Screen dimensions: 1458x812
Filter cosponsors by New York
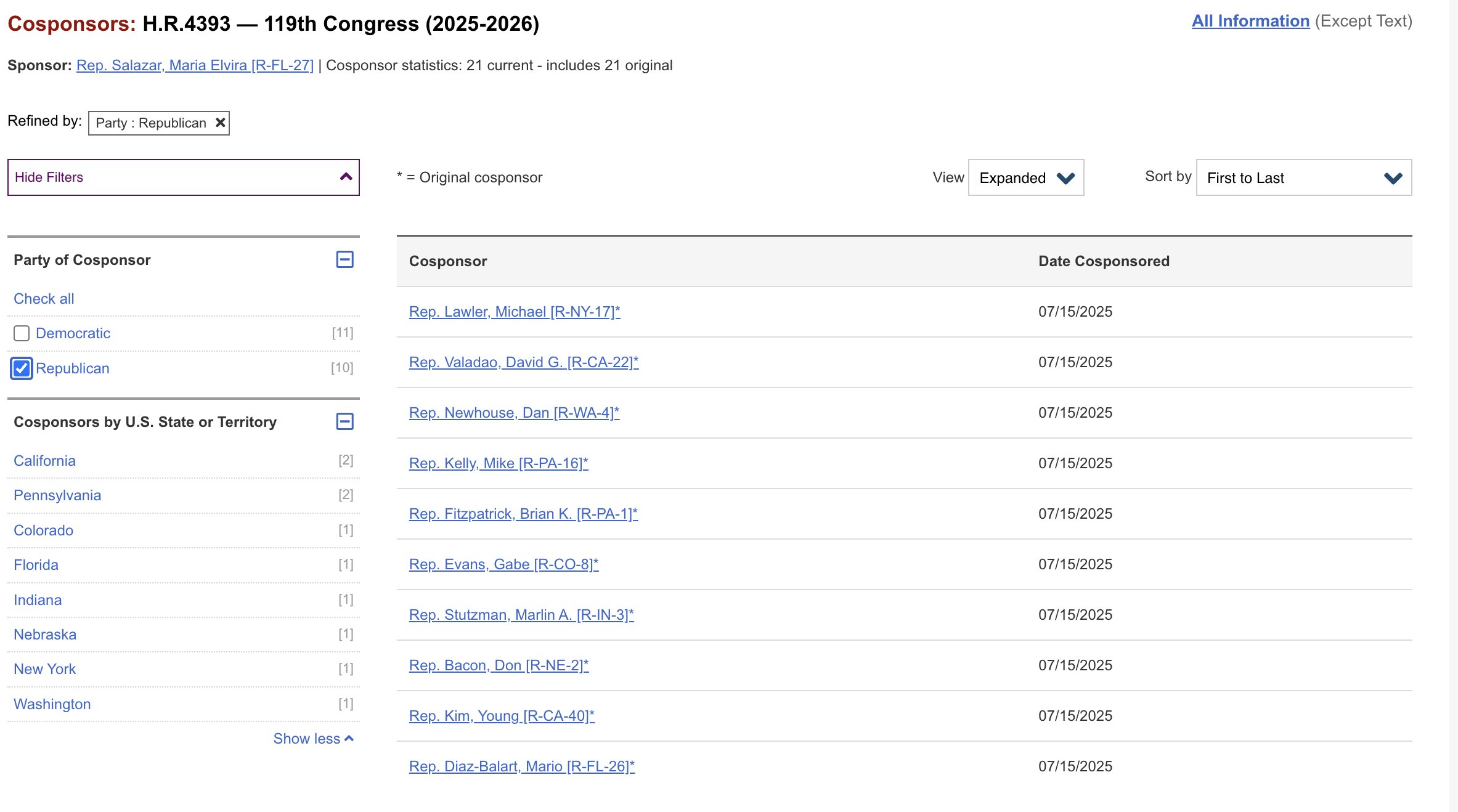tap(44, 669)
